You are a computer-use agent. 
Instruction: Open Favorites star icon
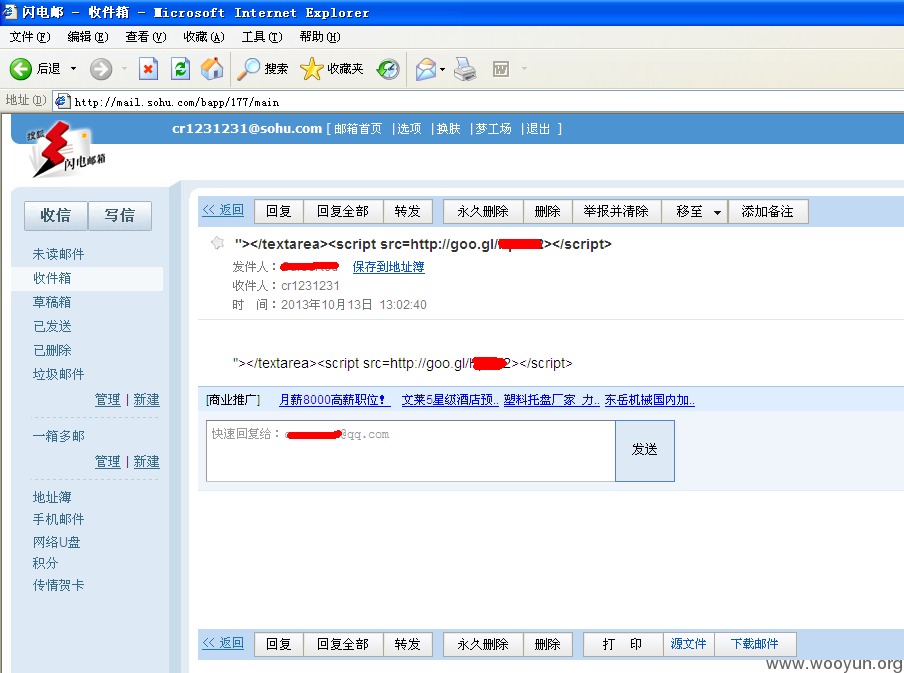[311, 69]
